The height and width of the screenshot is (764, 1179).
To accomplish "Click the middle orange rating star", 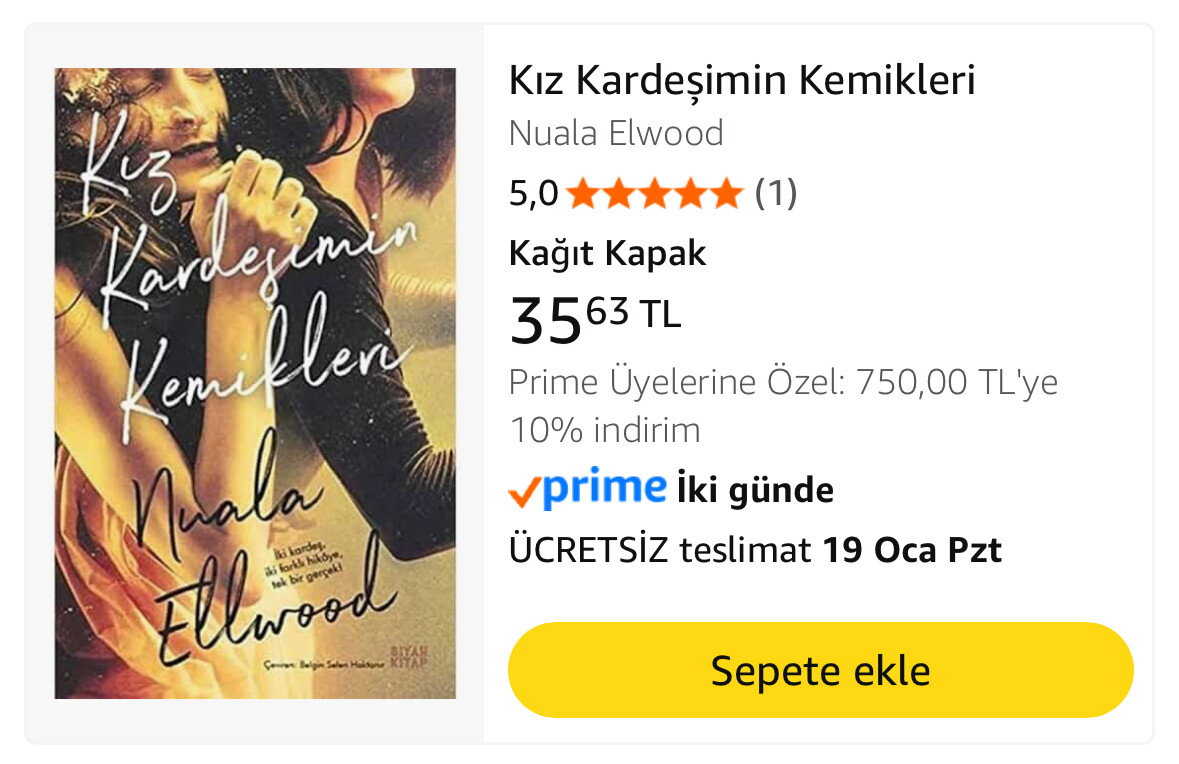I will [x=655, y=193].
